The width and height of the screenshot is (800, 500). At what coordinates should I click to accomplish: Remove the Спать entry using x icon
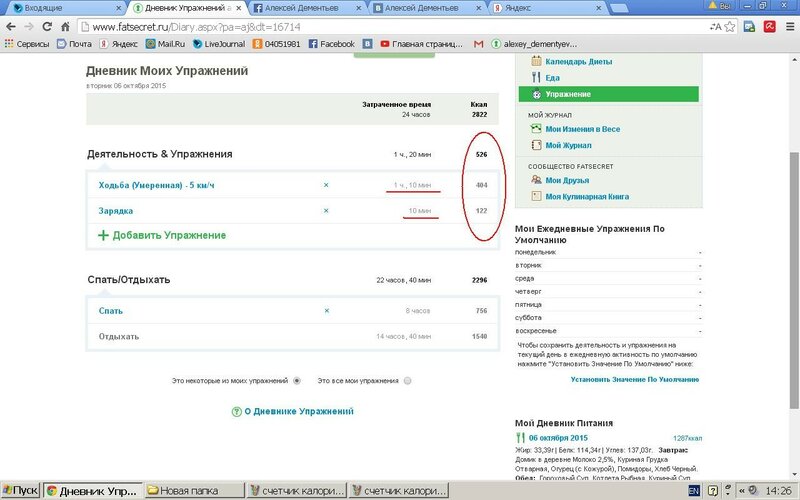[x=326, y=311]
